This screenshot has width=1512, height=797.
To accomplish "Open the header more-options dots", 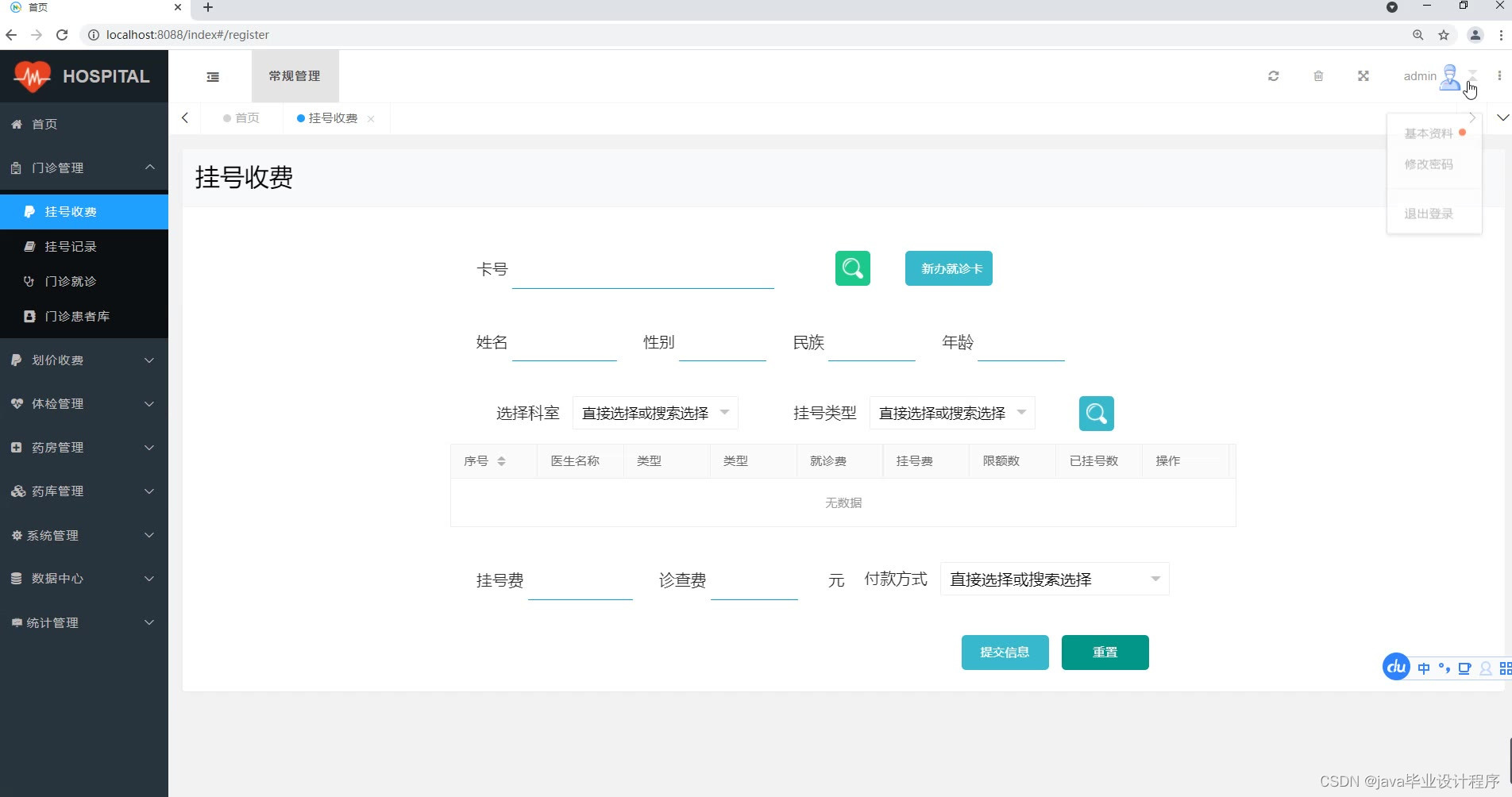I will (1499, 76).
